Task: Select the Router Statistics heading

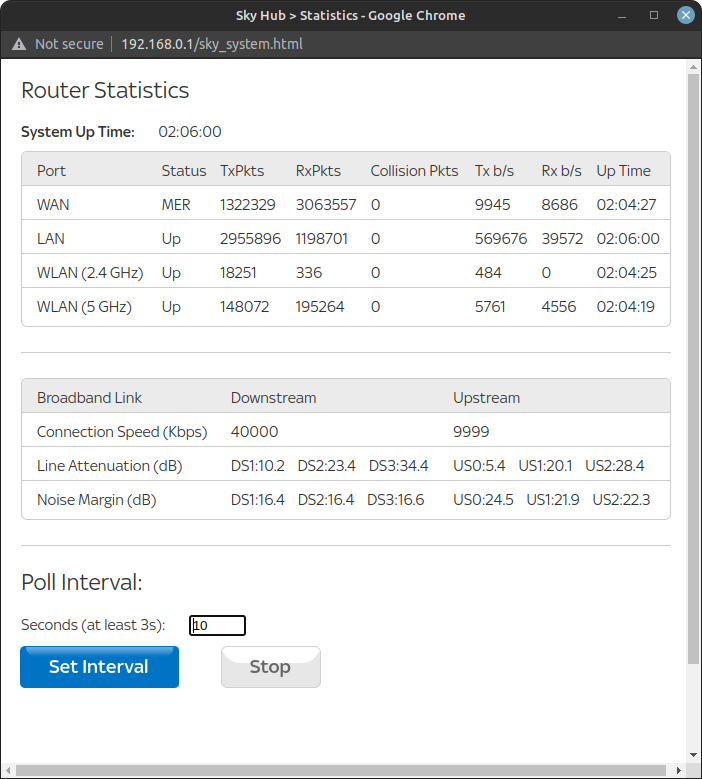Action: (105, 90)
